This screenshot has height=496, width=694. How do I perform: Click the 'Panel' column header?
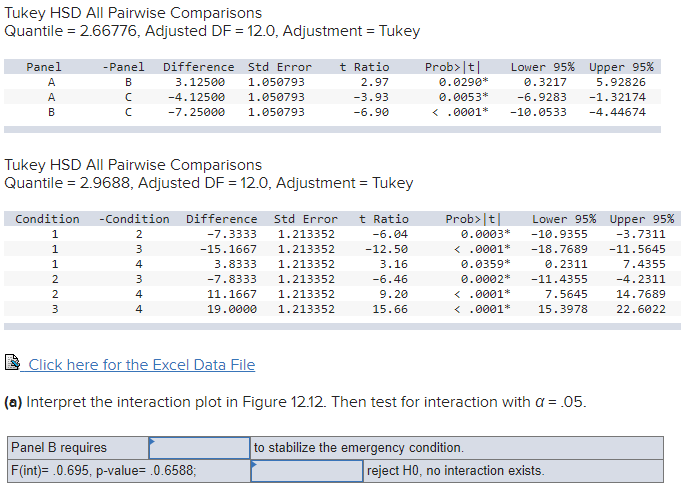(43, 67)
